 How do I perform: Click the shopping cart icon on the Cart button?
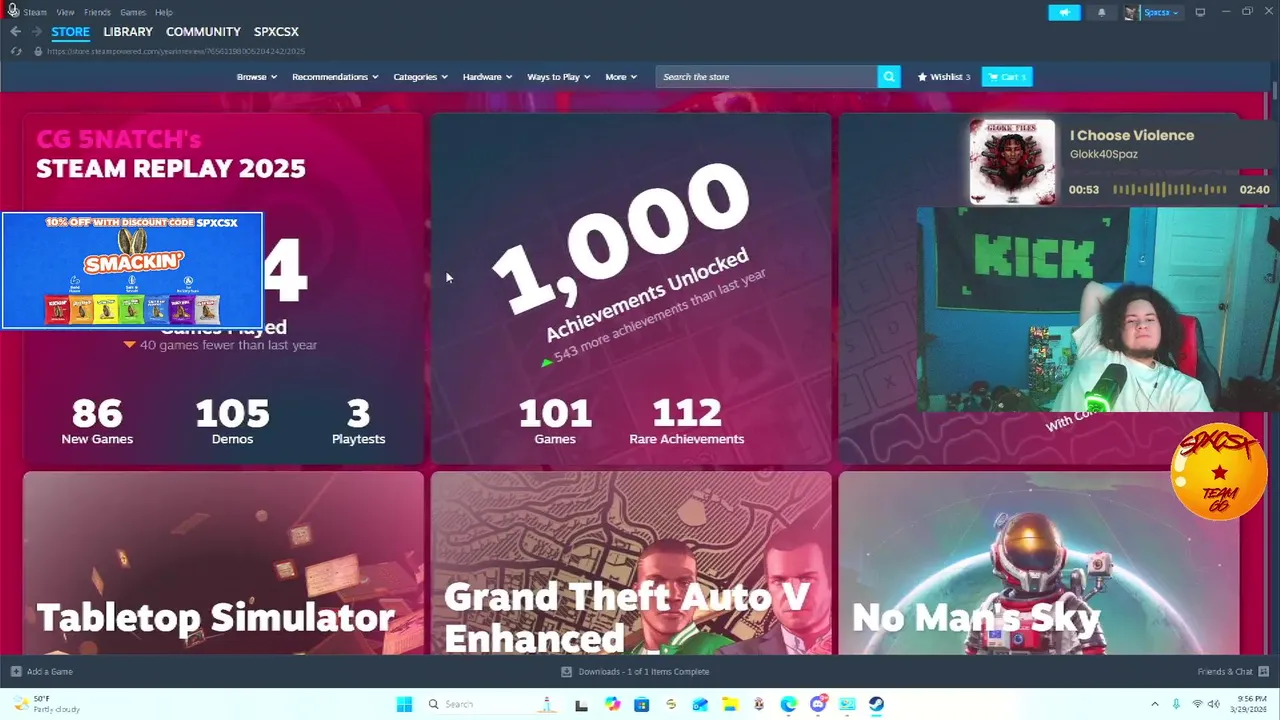pyautogui.click(x=992, y=77)
